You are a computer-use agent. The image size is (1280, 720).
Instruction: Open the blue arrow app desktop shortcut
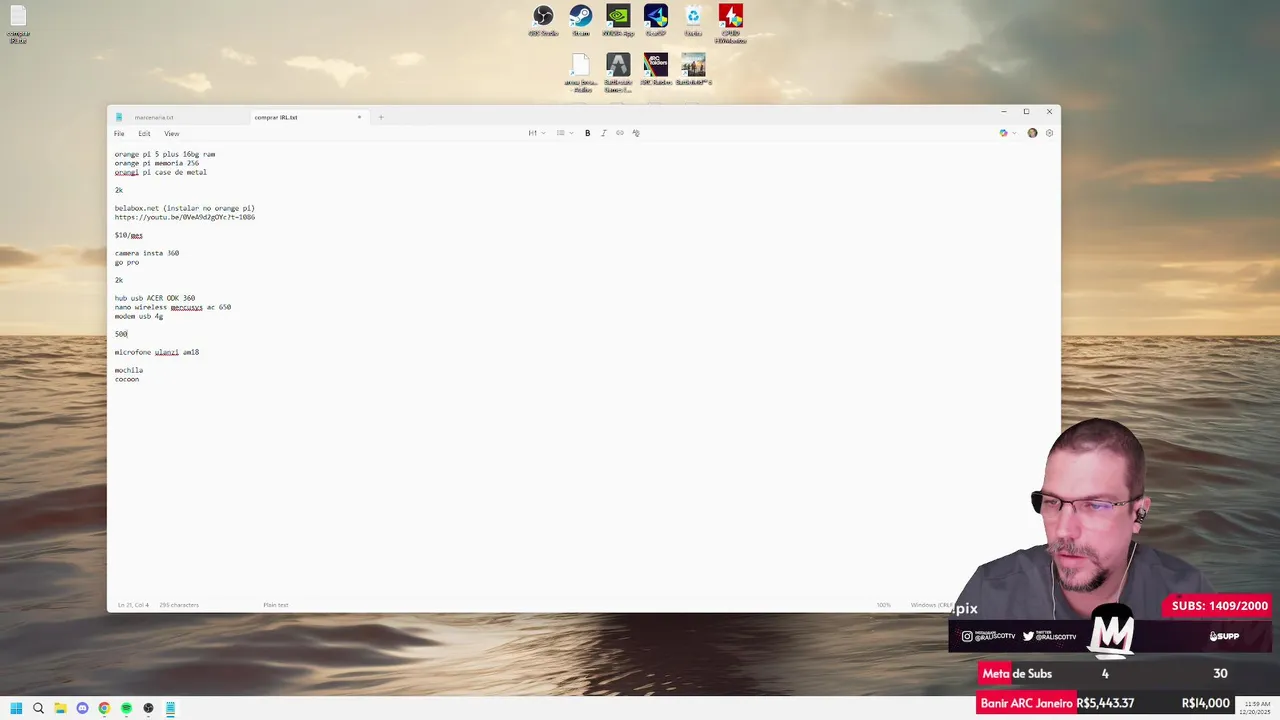pyautogui.click(x=656, y=21)
